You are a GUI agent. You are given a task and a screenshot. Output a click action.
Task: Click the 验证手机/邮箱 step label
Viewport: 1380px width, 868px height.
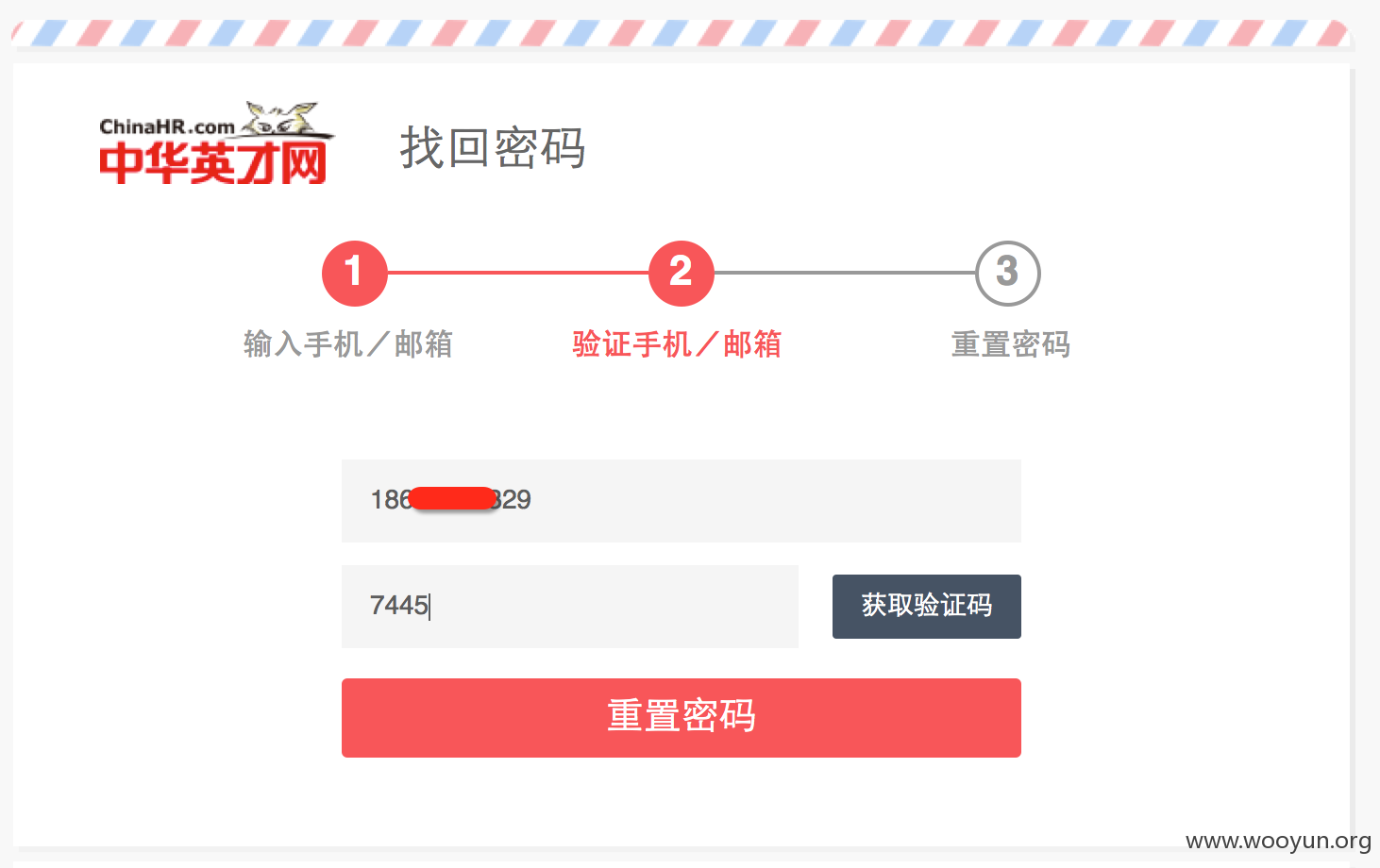(677, 344)
